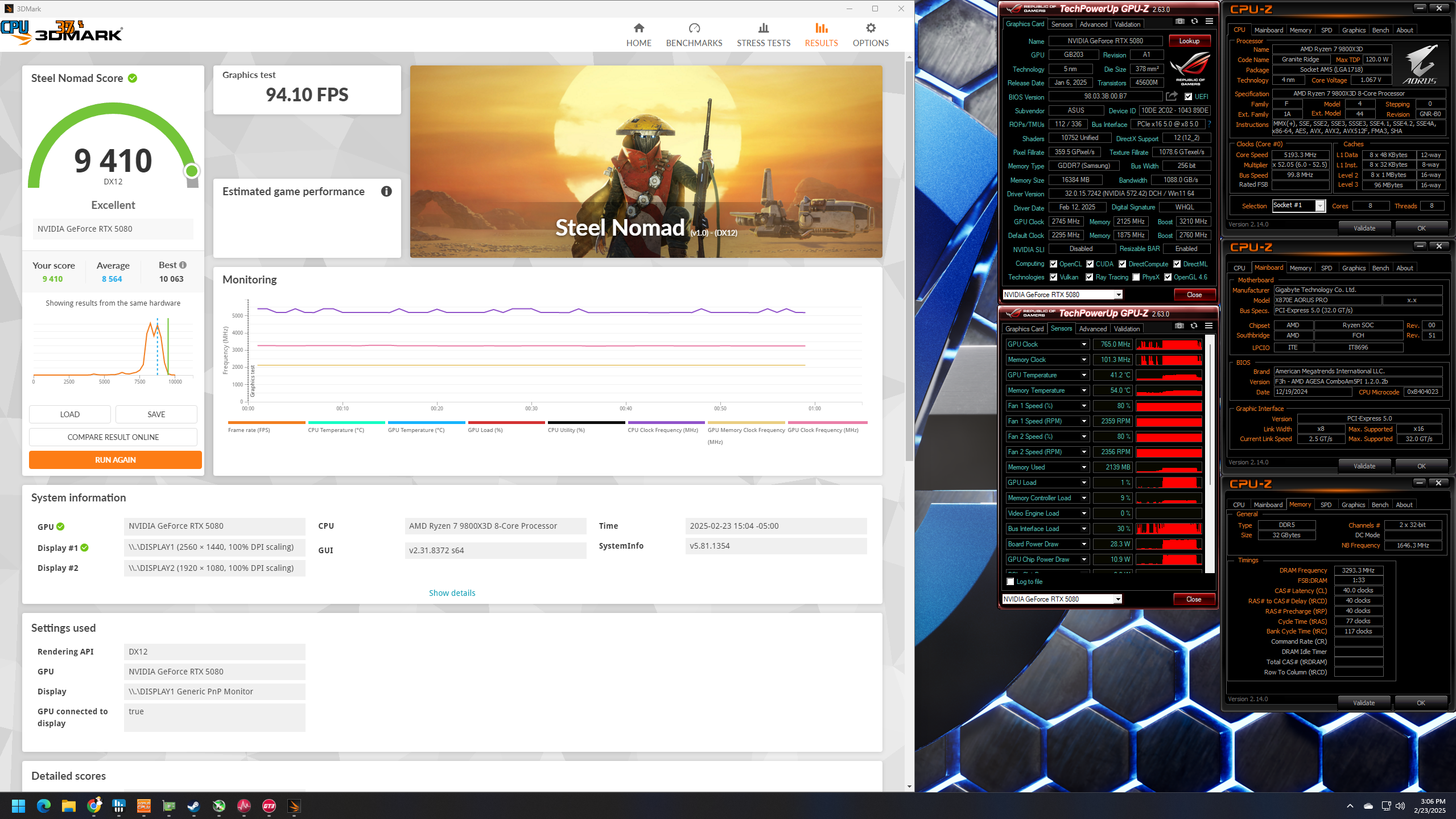
Task: Open the Windows Start menu
Action: click(18, 806)
